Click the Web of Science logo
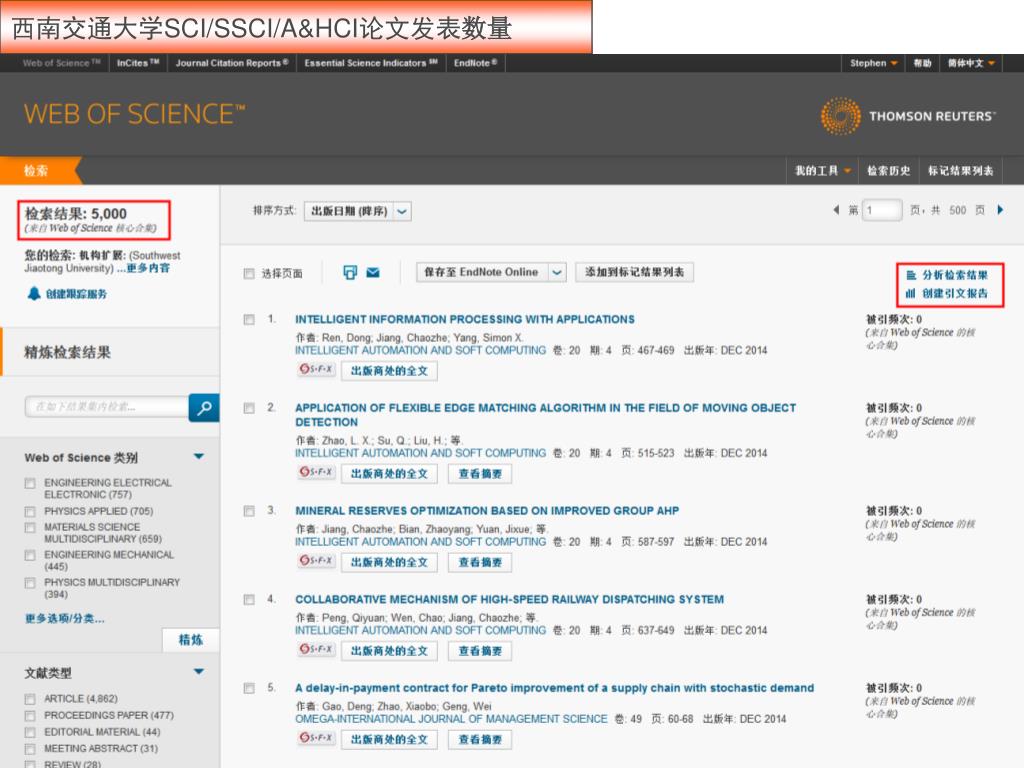1024x768 pixels. tap(135, 114)
